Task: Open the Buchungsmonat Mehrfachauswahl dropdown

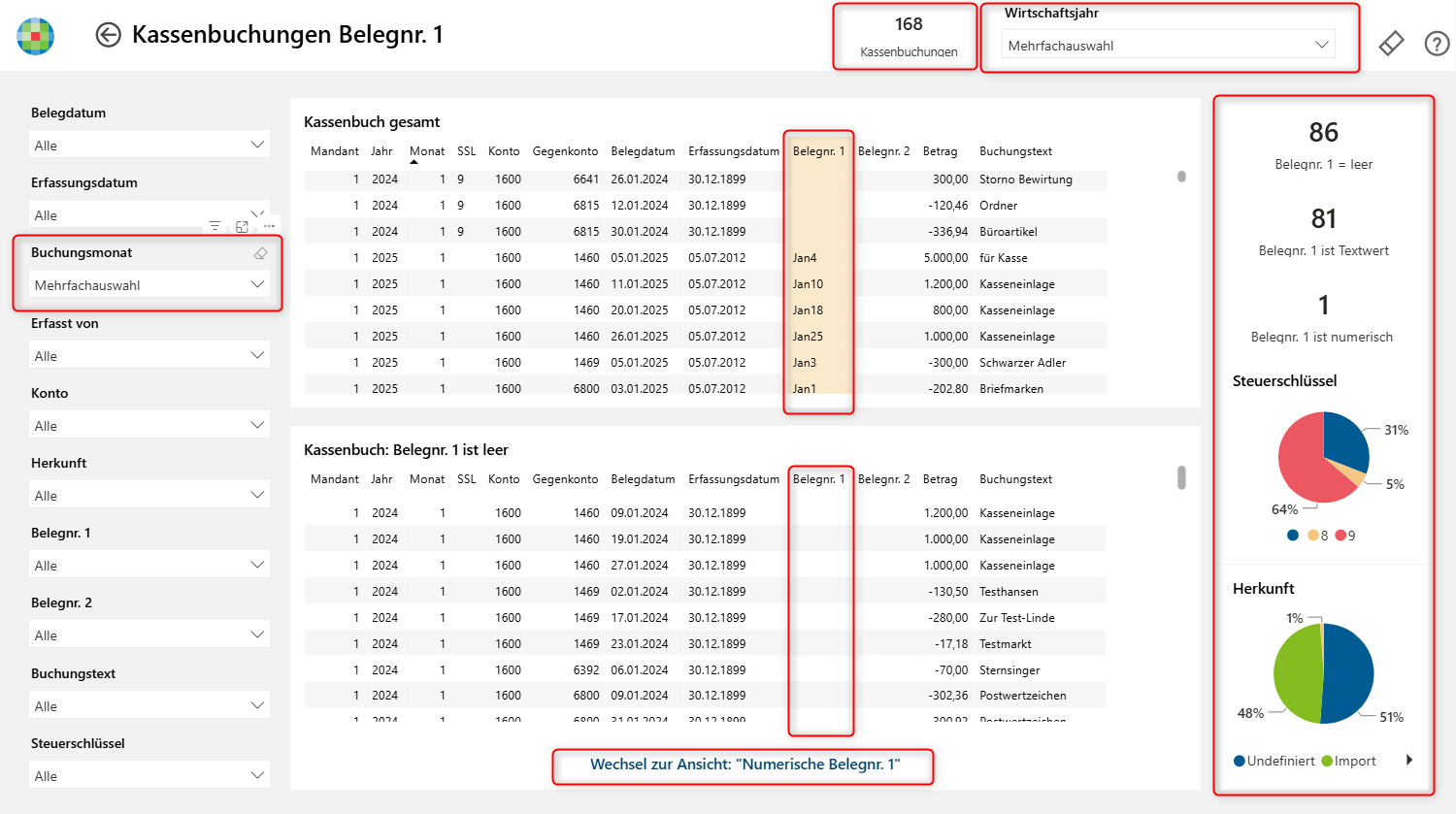Action: click(149, 284)
